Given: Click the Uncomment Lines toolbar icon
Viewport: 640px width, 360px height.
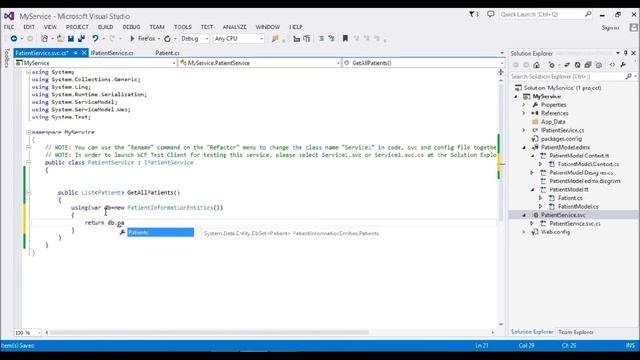Looking at the screenshot, I should 331,38.
